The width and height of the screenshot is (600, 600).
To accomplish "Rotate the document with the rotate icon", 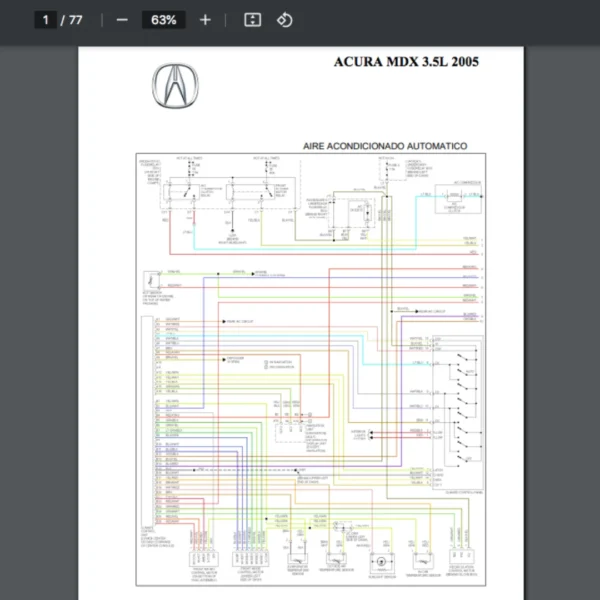I will 285,20.
